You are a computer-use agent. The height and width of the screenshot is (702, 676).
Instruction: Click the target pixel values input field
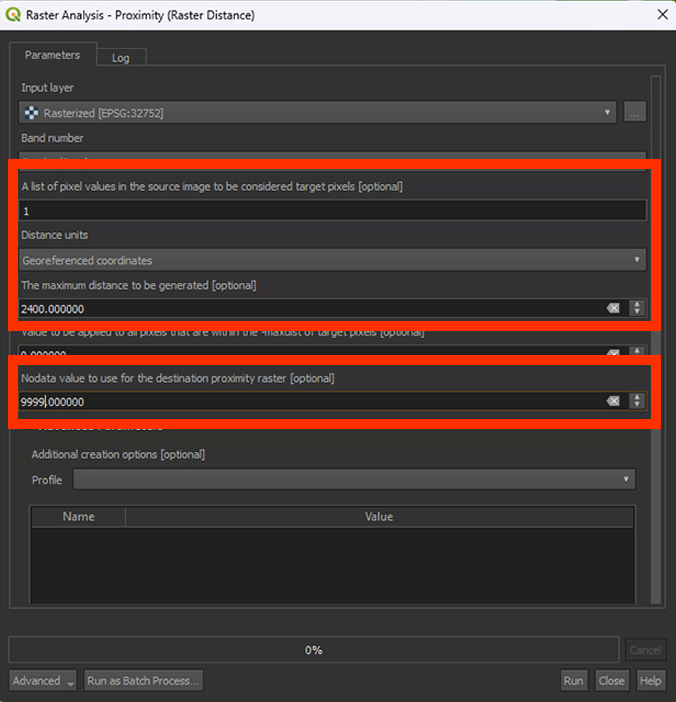(332, 211)
